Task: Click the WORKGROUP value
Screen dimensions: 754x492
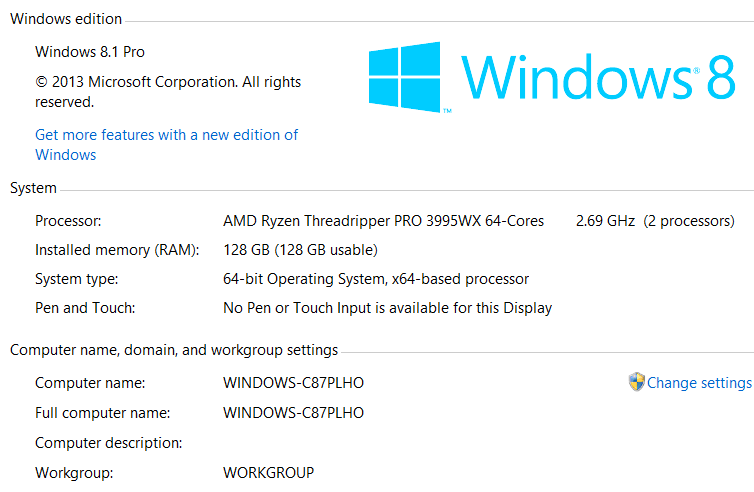Action: [268, 473]
